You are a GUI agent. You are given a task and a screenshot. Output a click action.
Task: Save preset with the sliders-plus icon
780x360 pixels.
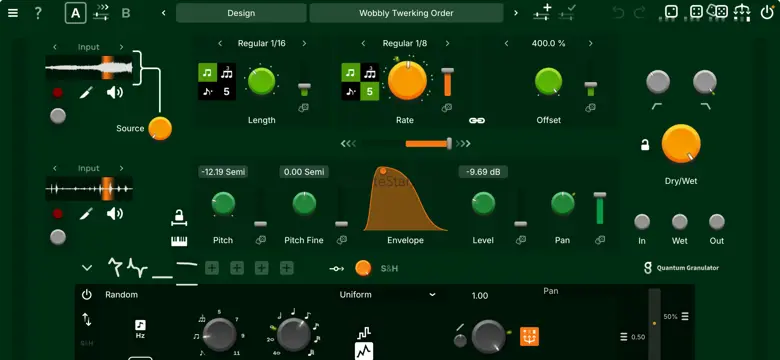click(x=542, y=12)
